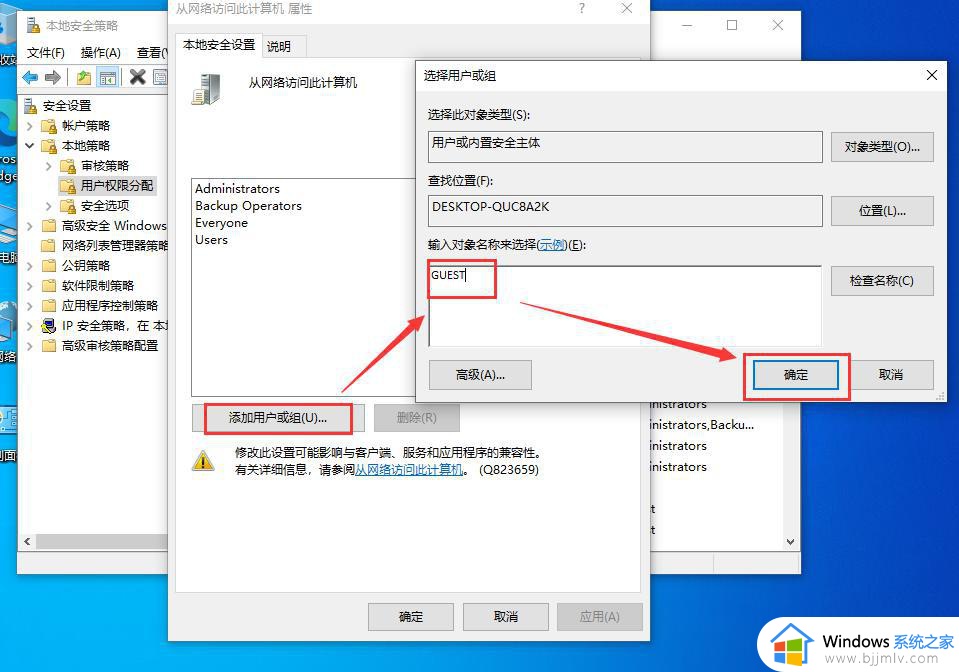Click 取消 at bottom of properties dialog
The height and width of the screenshot is (672, 959).
(x=506, y=617)
